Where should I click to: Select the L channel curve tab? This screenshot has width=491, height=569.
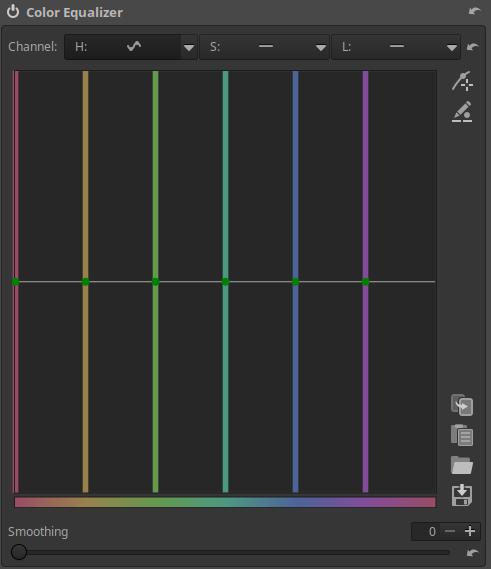(388, 47)
